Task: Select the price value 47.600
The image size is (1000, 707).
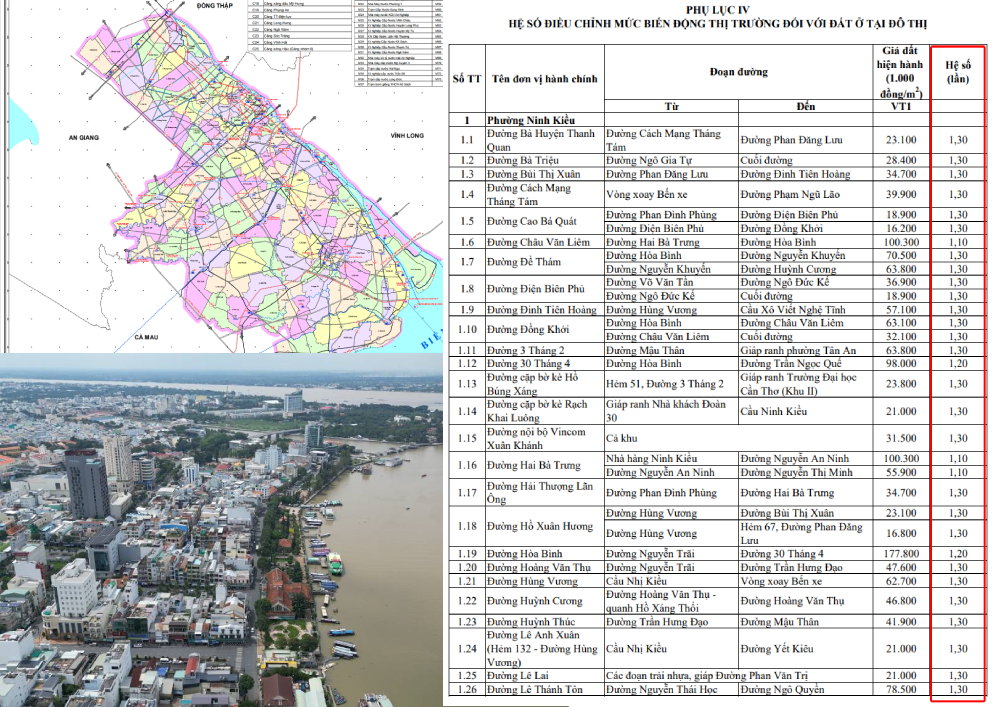Action: [901, 567]
